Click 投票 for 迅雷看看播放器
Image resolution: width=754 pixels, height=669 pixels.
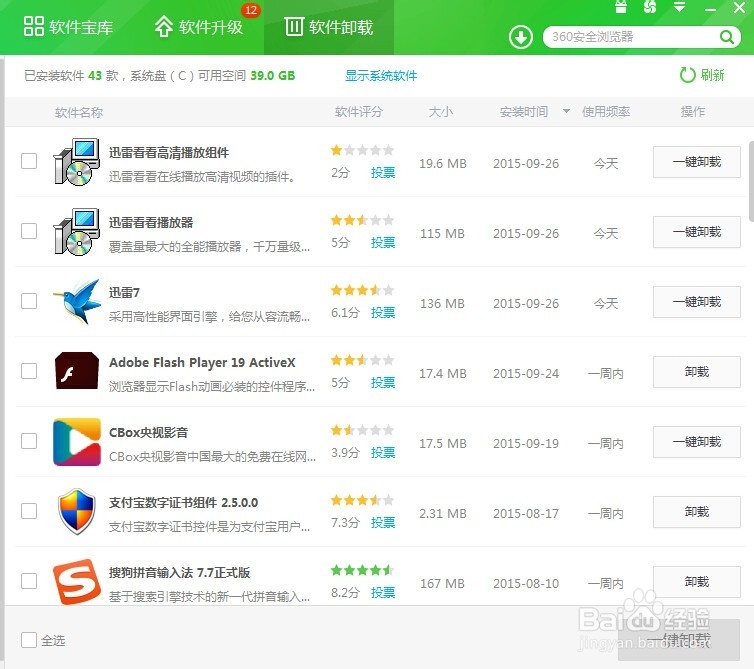pos(383,242)
